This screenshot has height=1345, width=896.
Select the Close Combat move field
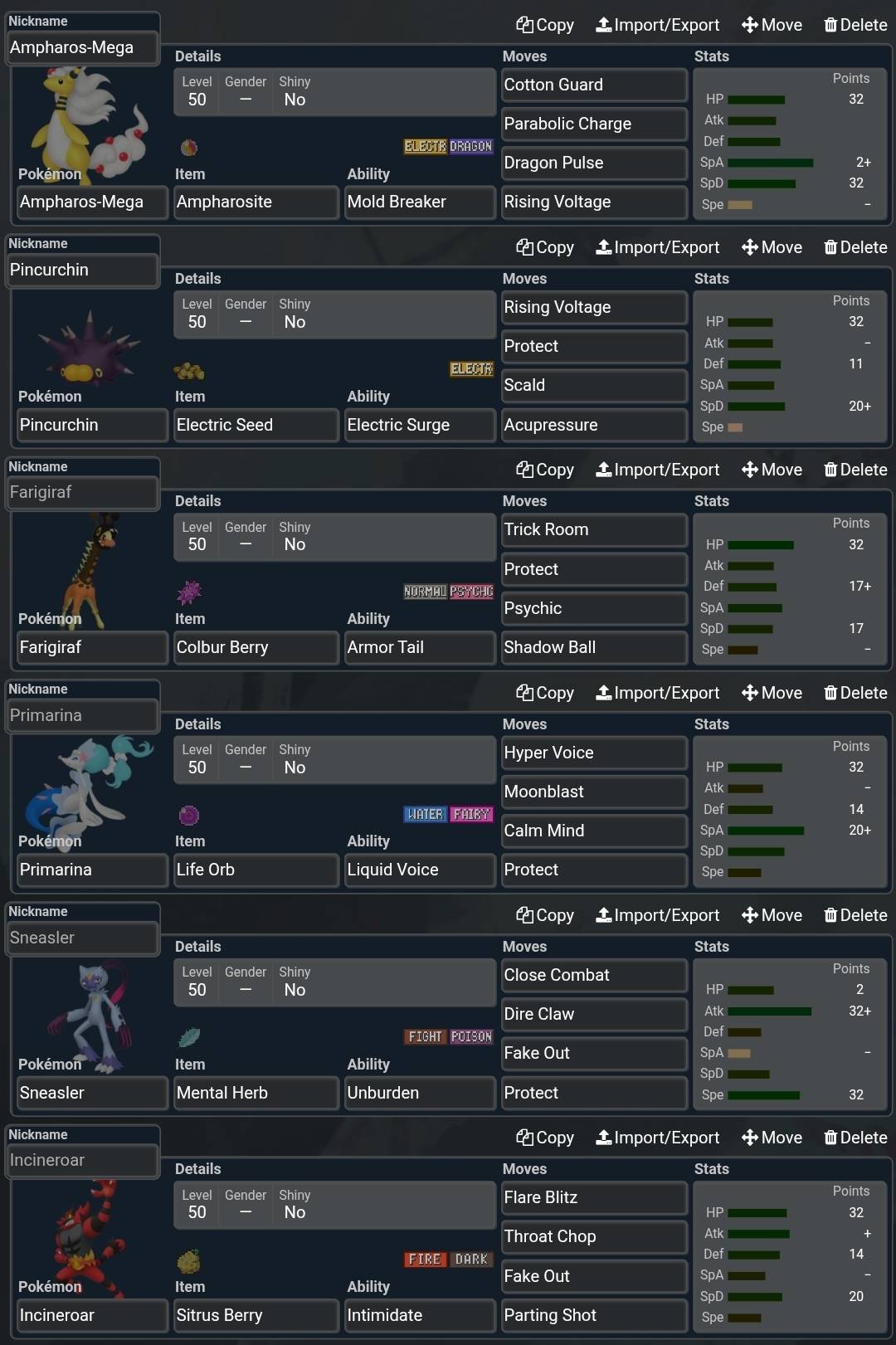594,975
